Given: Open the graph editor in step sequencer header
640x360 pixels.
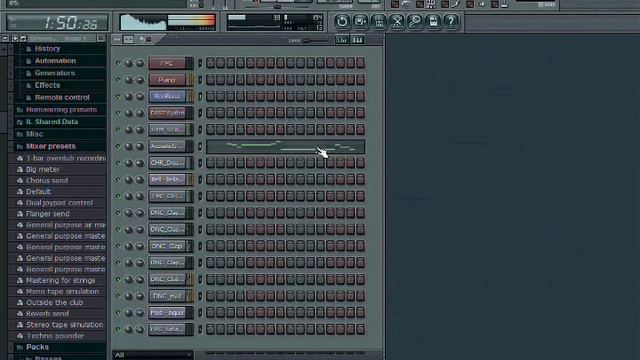Looking at the screenshot, I should point(342,40).
